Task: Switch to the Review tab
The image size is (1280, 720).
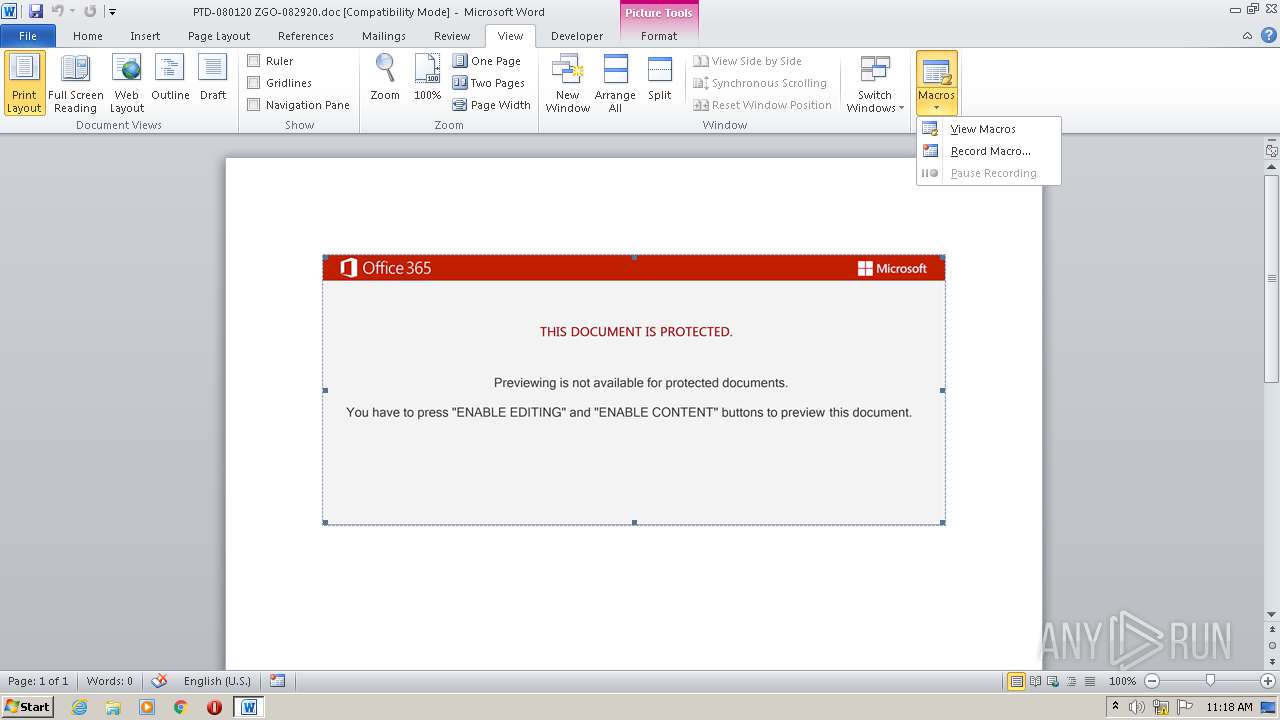Action: click(x=452, y=36)
